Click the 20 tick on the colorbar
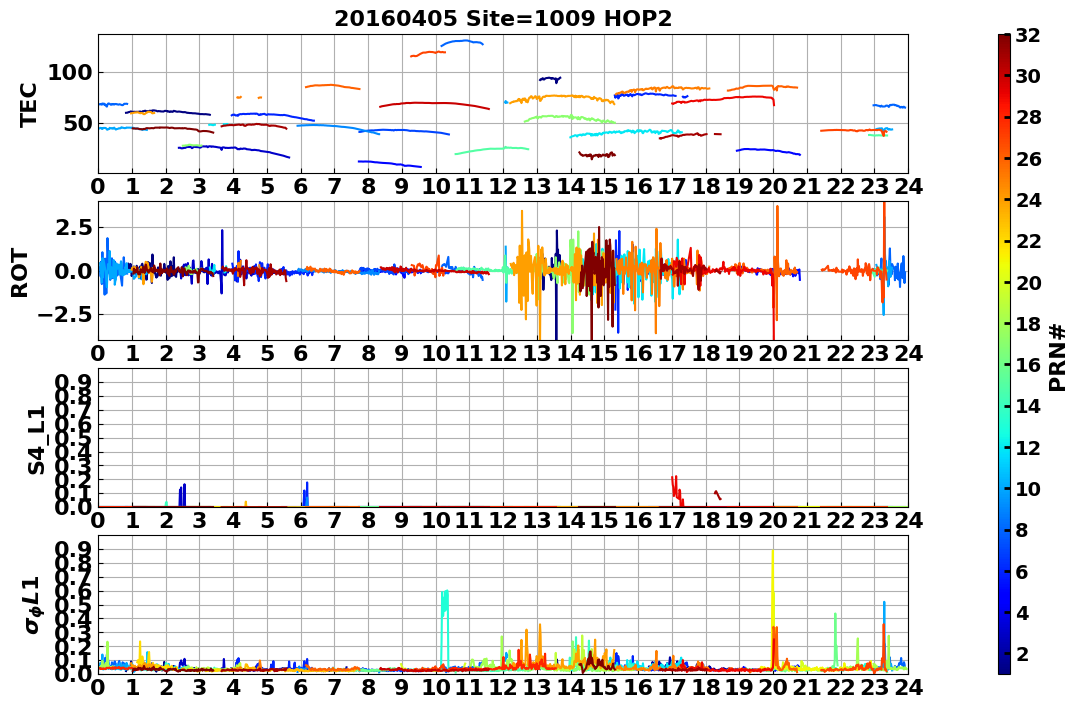The height and width of the screenshot is (709, 1077). [x=1028, y=282]
